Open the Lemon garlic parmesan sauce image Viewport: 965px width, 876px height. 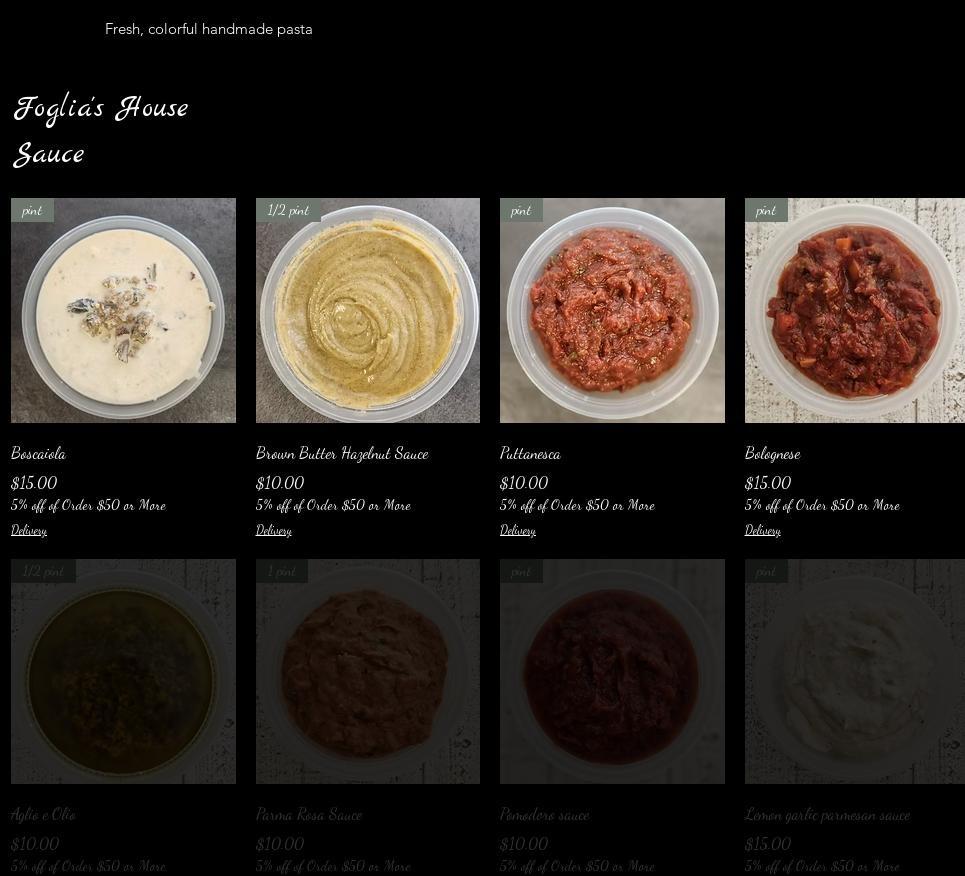click(x=855, y=671)
